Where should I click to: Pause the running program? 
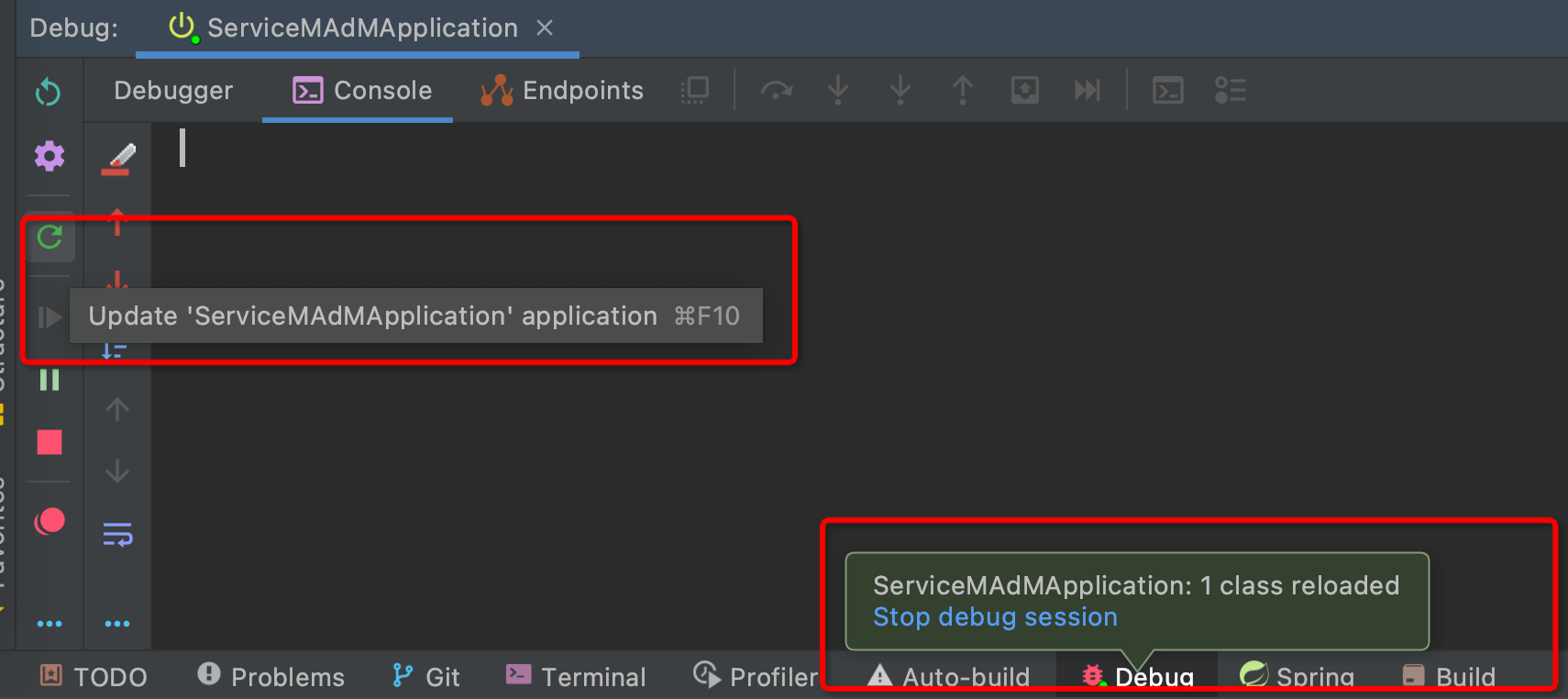click(50, 380)
